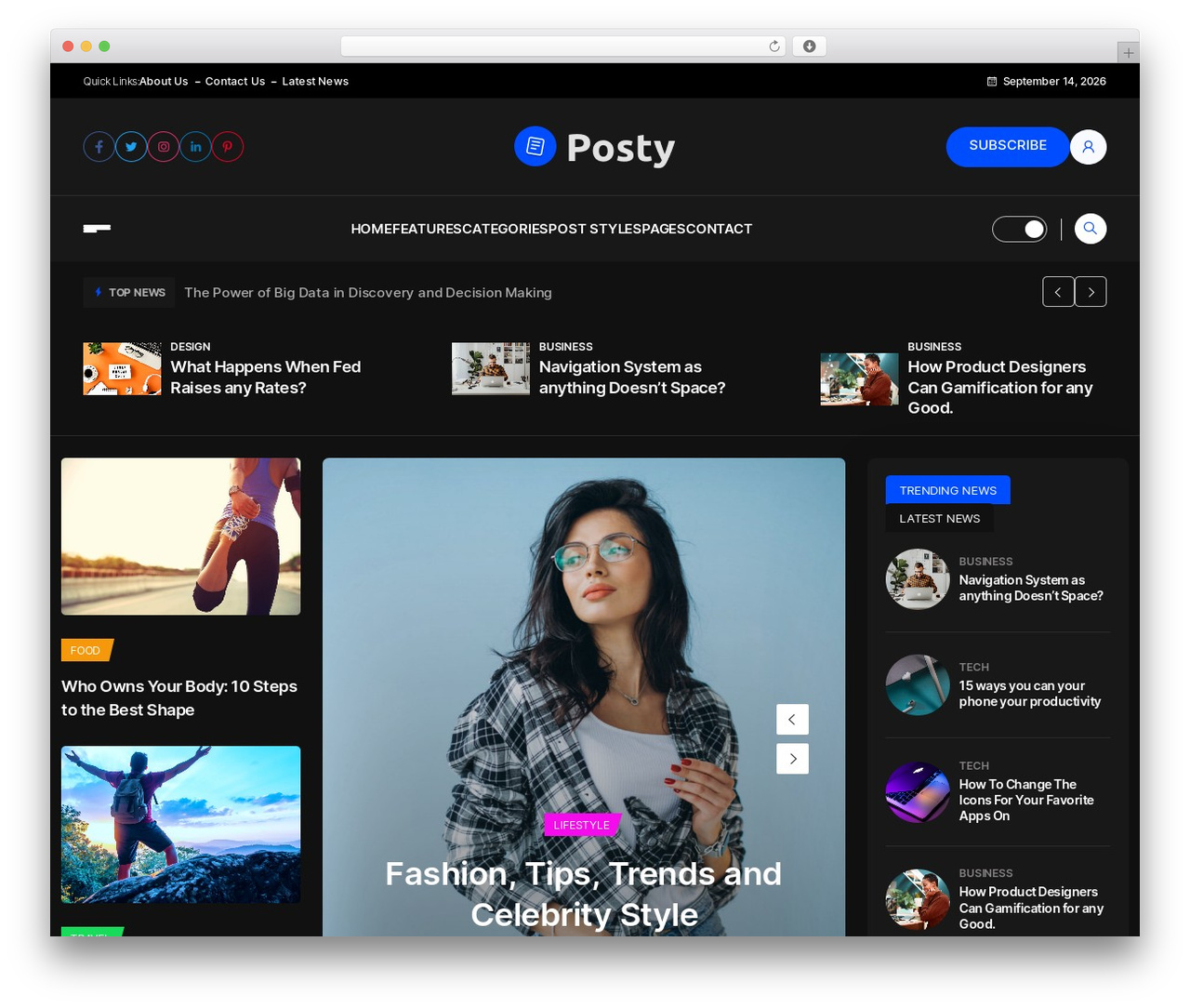Open the Home menu
This screenshot has height=1008, width=1190.
tap(371, 229)
